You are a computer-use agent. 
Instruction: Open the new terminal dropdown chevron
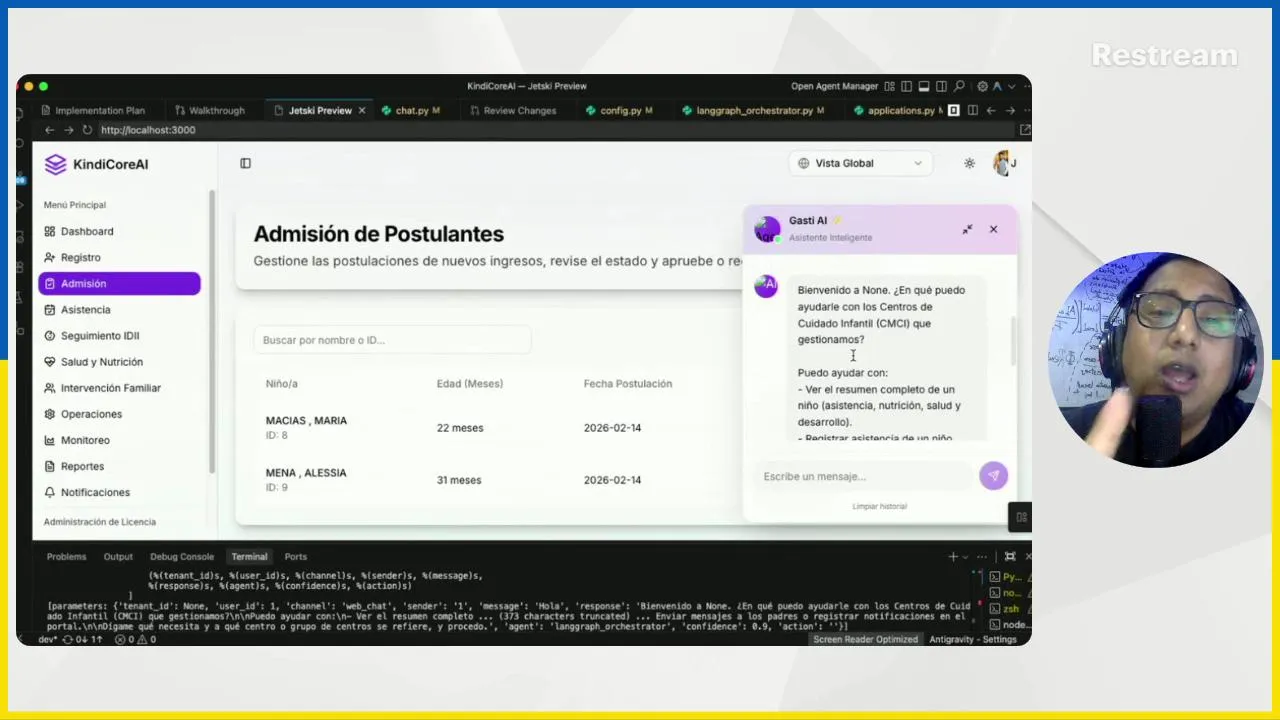click(964, 557)
